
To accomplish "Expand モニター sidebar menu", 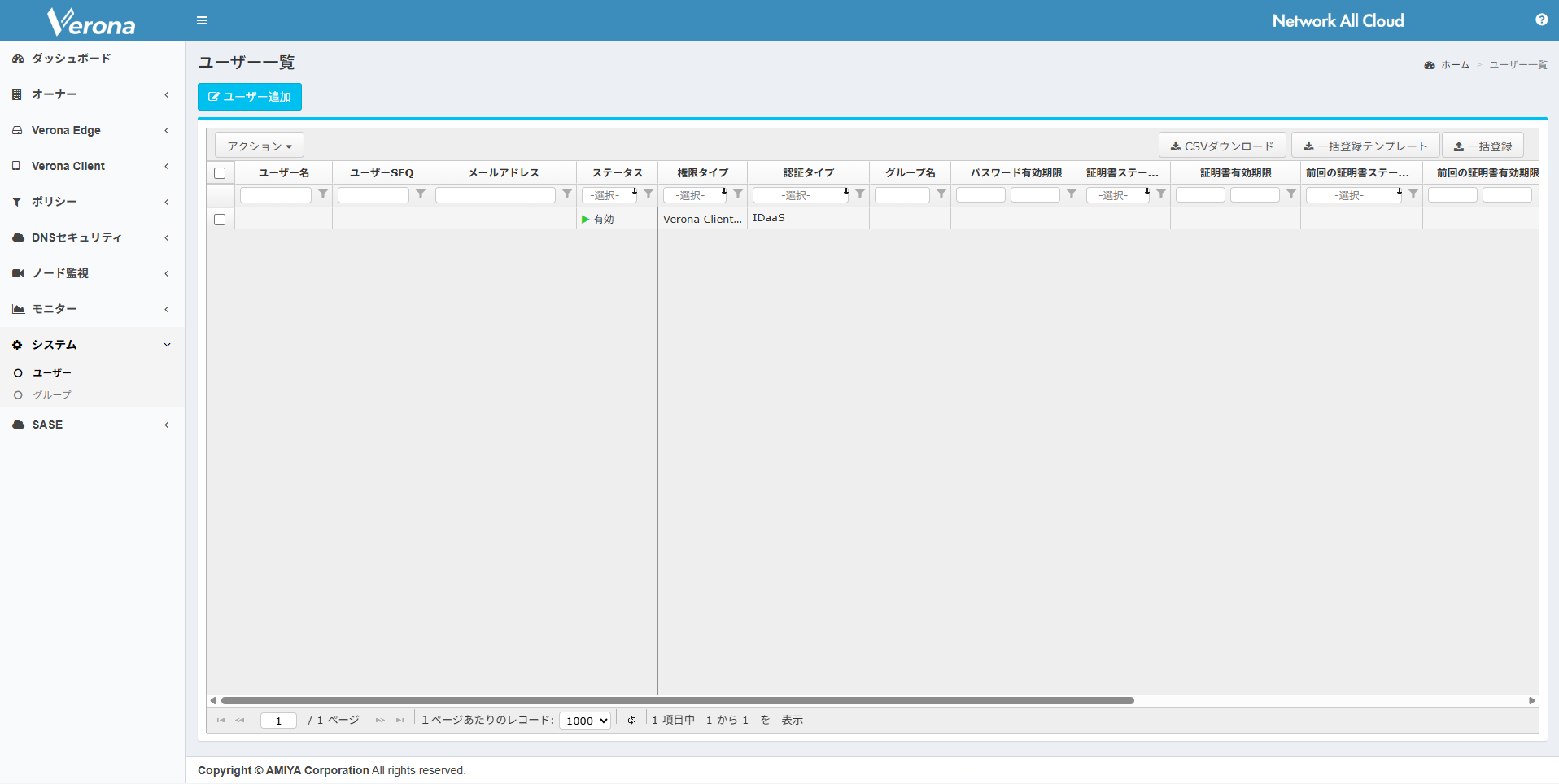I will (x=92, y=309).
